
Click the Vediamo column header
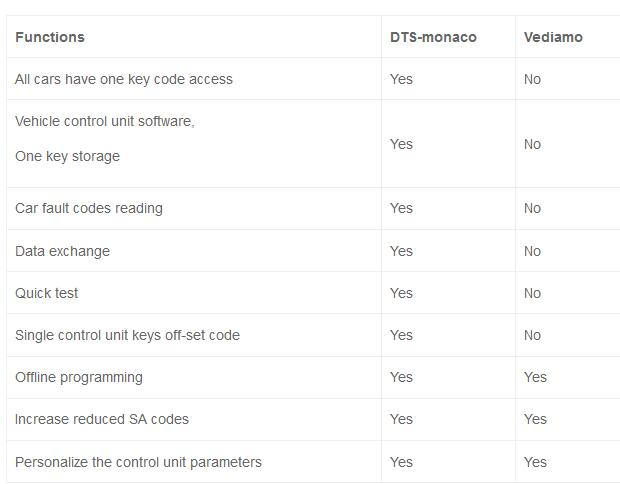pos(553,37)
